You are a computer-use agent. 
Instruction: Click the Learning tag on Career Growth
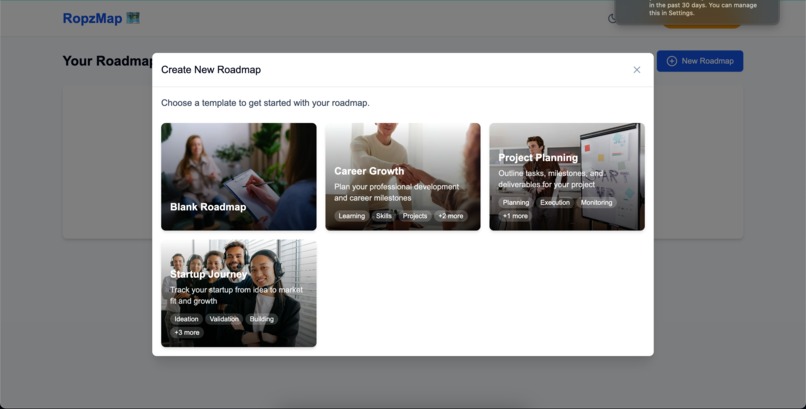point(352,216)
